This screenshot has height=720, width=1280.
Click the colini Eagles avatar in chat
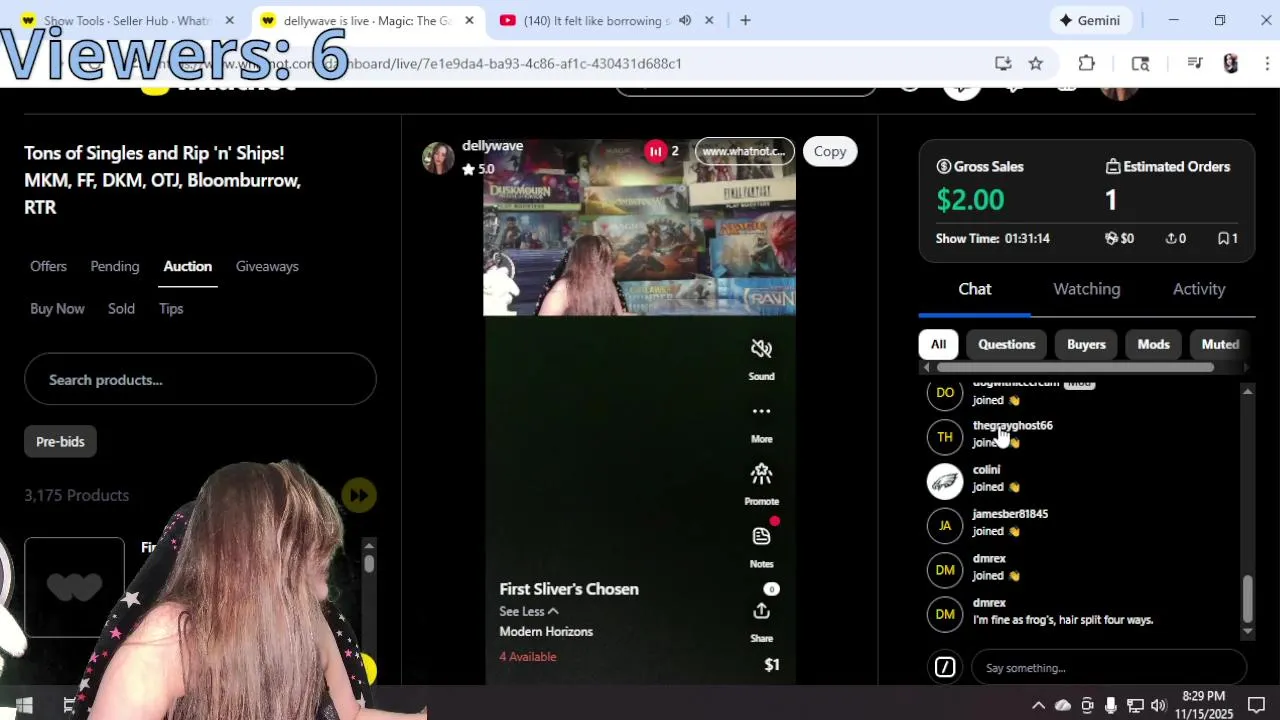coord(945,481)
